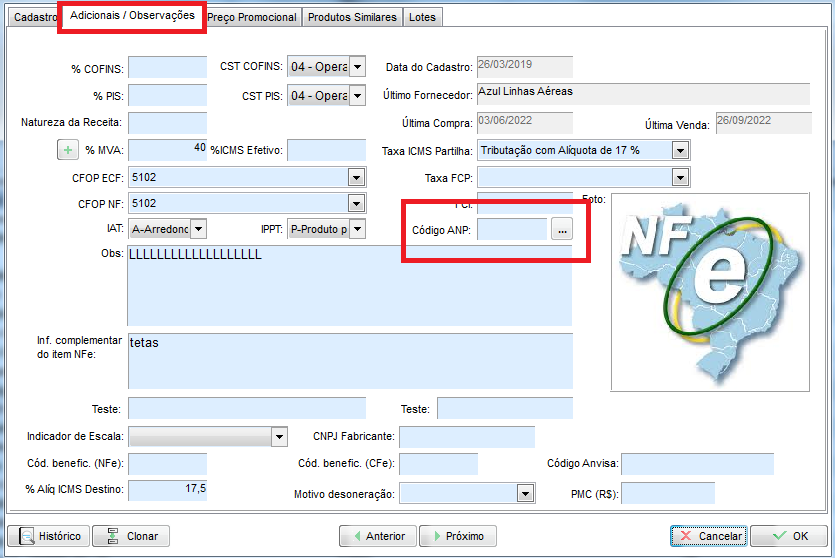Image resolution: width=835 pixels, height=558 pixels.
Task: Click the NFe product photo image
Action: coord(710,291)
